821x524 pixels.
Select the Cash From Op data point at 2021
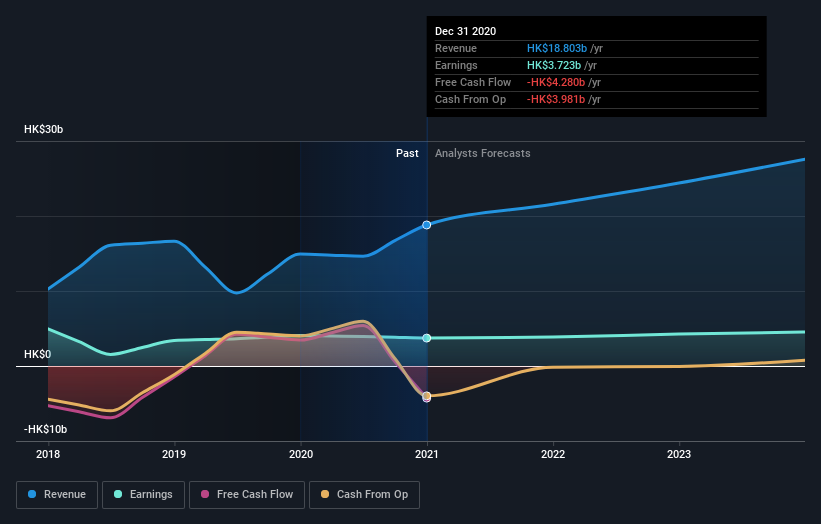click(427, 396)
